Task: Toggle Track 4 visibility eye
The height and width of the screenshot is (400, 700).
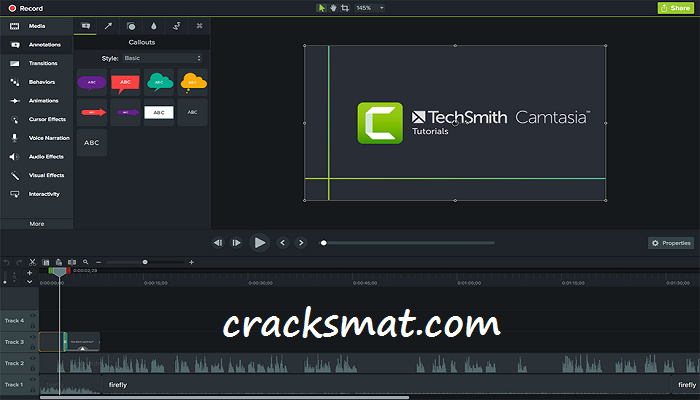Action: [x=33, y=316]
